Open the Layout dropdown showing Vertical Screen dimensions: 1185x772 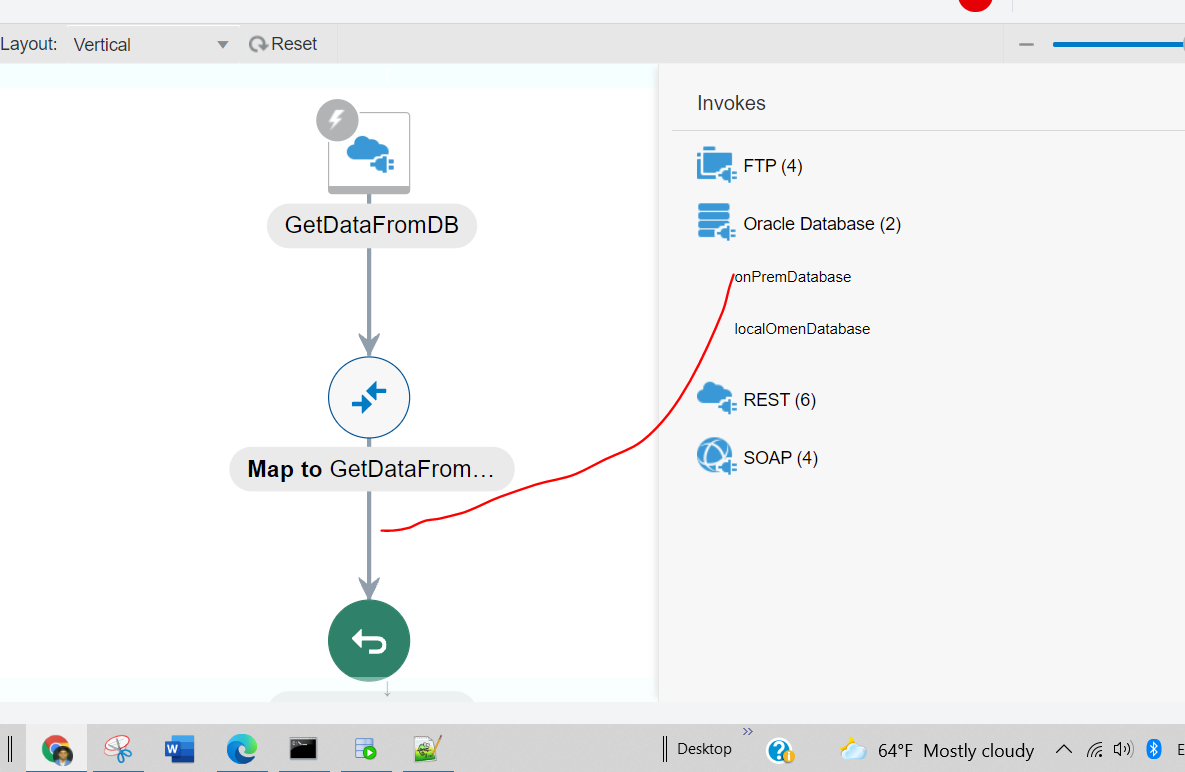[x=150, y=44]
